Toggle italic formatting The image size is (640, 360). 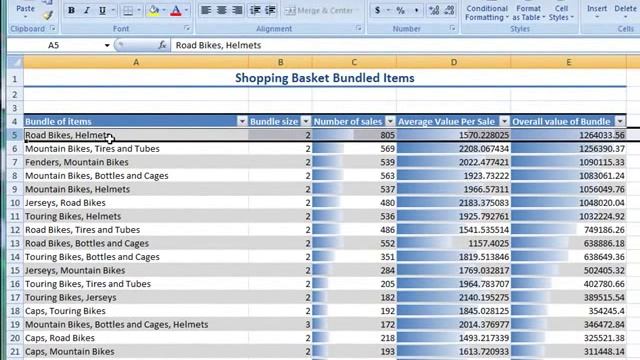[87, 10]
